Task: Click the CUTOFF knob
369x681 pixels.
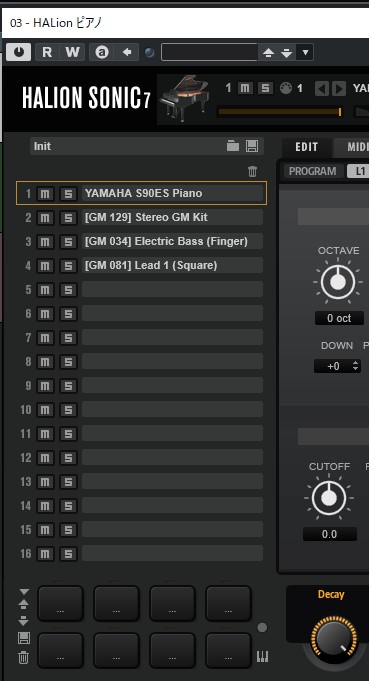Action: [329, 498]
